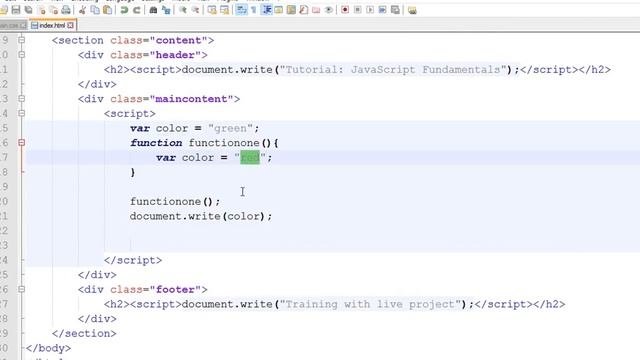Collapse the section class content fold

[x=22, y=40]
